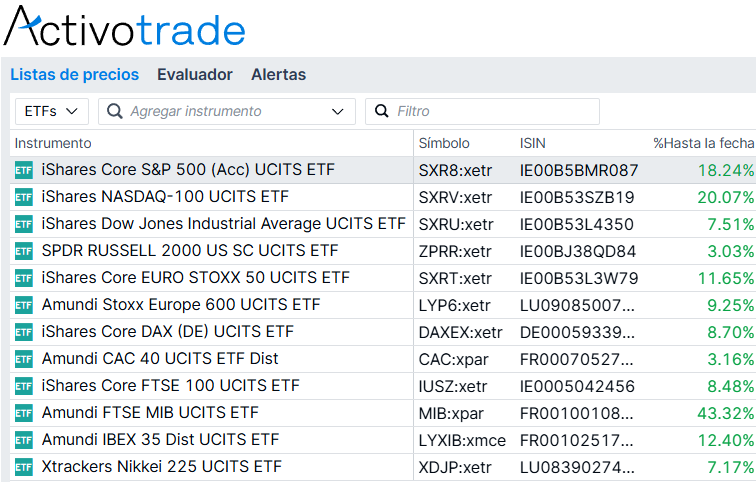Expand the Agregar instrumento dropdown arrow
The width and height of the screenshot is (756, 482).
[x=338, y=112]
